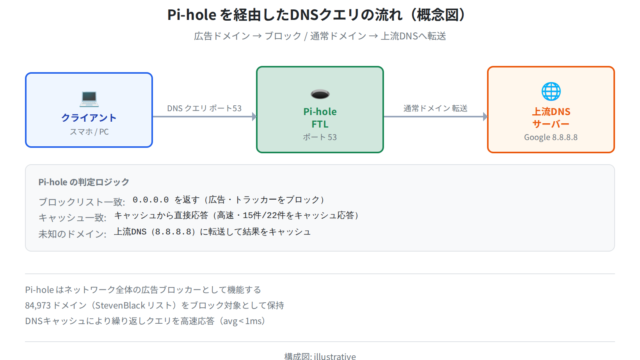Viewport: 640px width, 360px height.
Task: Click the 84,973 ドメイン StevenBlack リスト line
Action: click(x=154, y=305)
